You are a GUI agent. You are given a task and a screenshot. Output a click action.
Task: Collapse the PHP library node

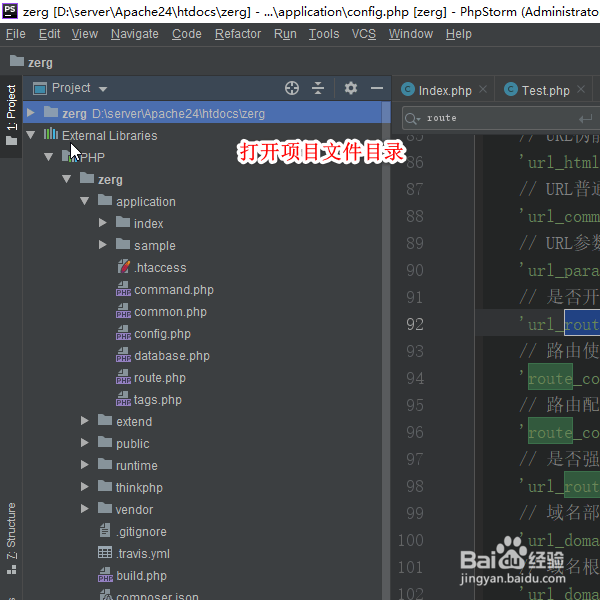point(49,157)
